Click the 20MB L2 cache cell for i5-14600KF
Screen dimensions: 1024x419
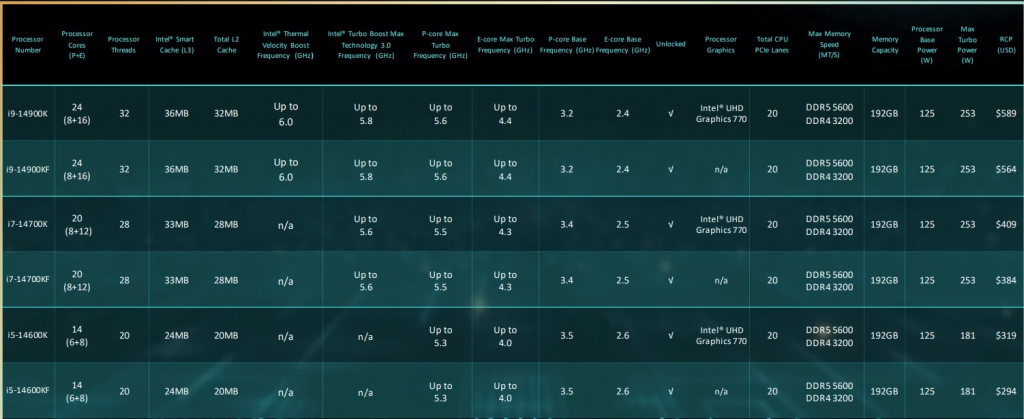pyautogui.click(x=226, y=392)
